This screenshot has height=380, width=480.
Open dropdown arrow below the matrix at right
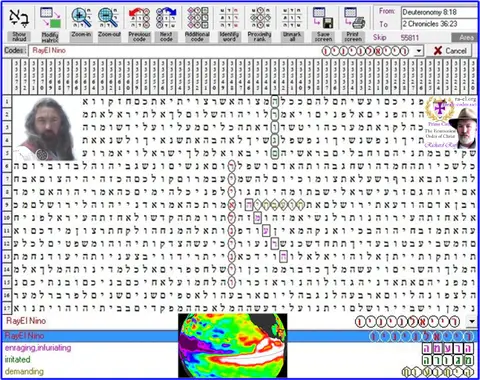tap(472, 321)
